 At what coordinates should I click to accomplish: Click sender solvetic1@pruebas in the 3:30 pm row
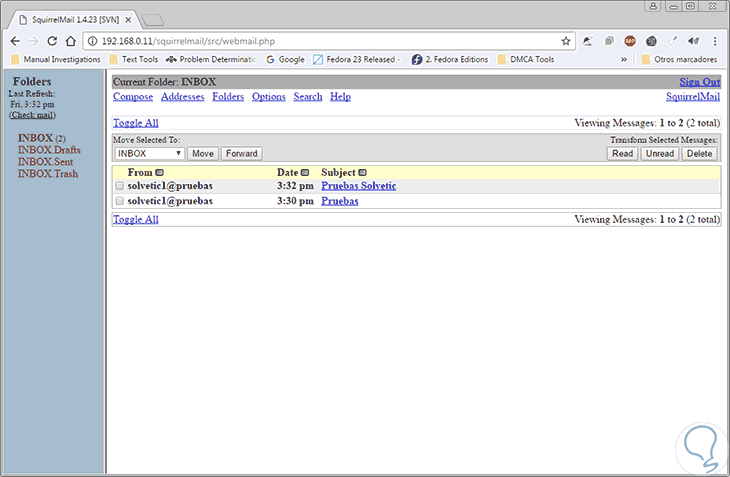click(x=170, y=201)
